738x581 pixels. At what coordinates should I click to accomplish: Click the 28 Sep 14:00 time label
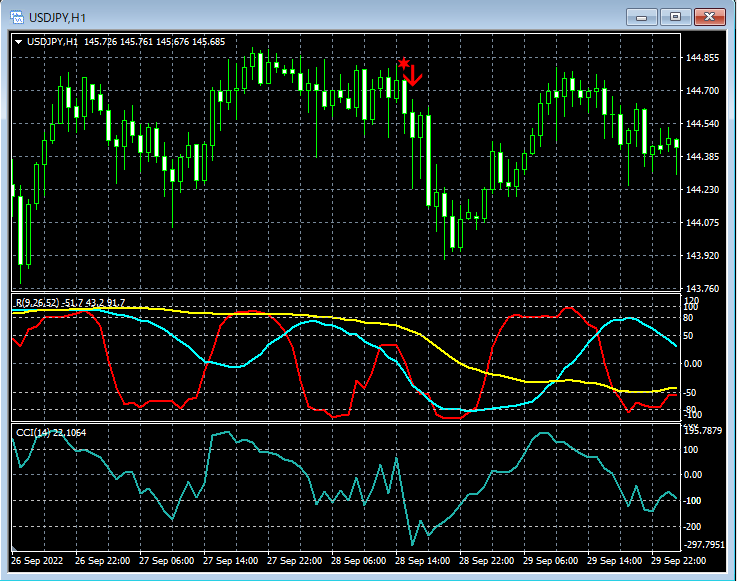(423, 561)
